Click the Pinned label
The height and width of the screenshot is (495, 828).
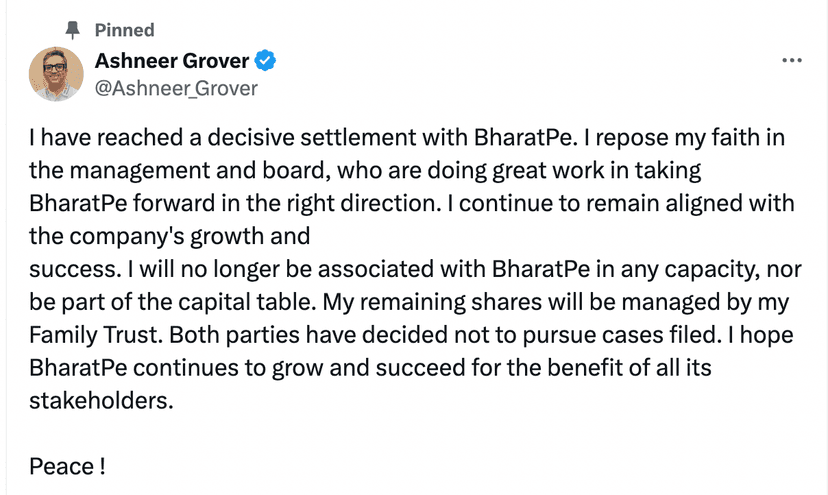click(124, 30)
